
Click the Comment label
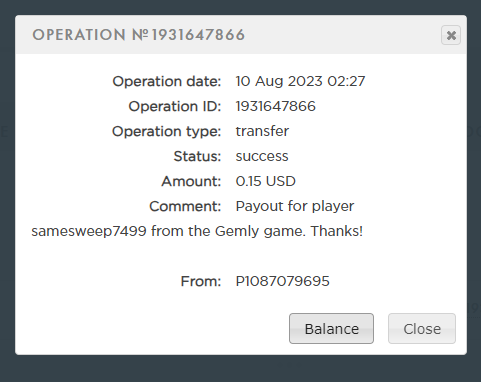tap(185, 206)
